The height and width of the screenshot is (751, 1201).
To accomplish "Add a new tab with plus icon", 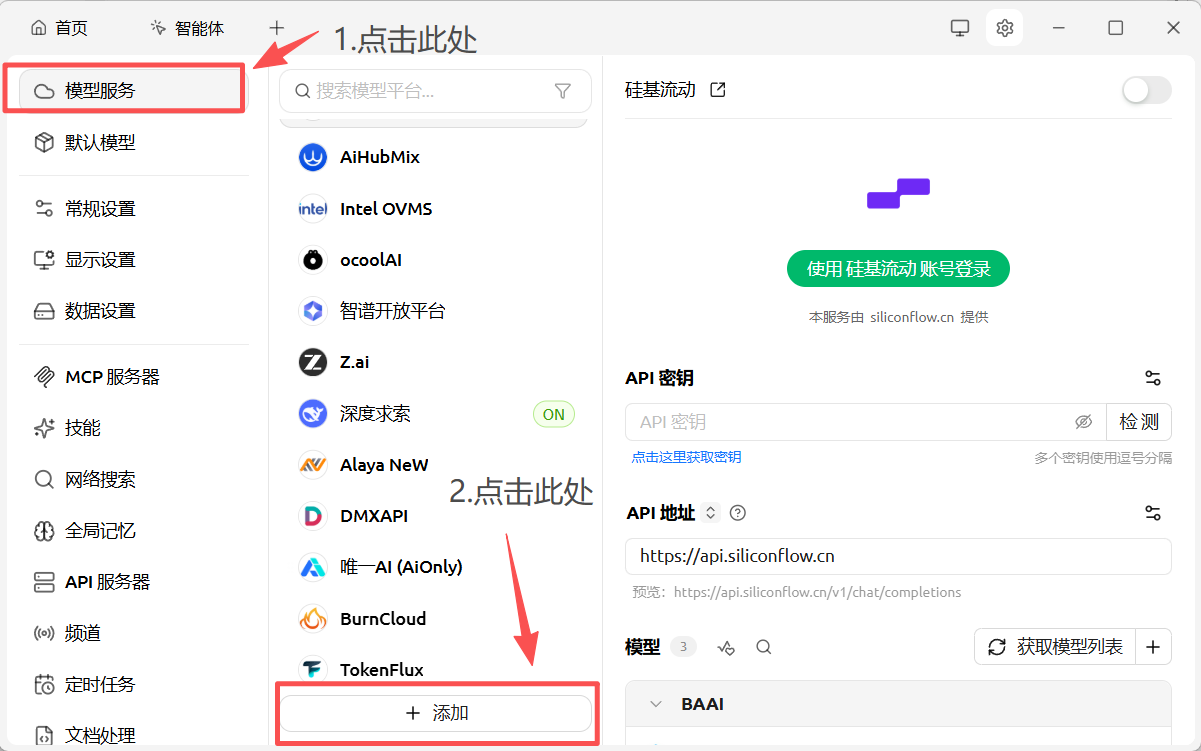I will (x=277, y=28).
